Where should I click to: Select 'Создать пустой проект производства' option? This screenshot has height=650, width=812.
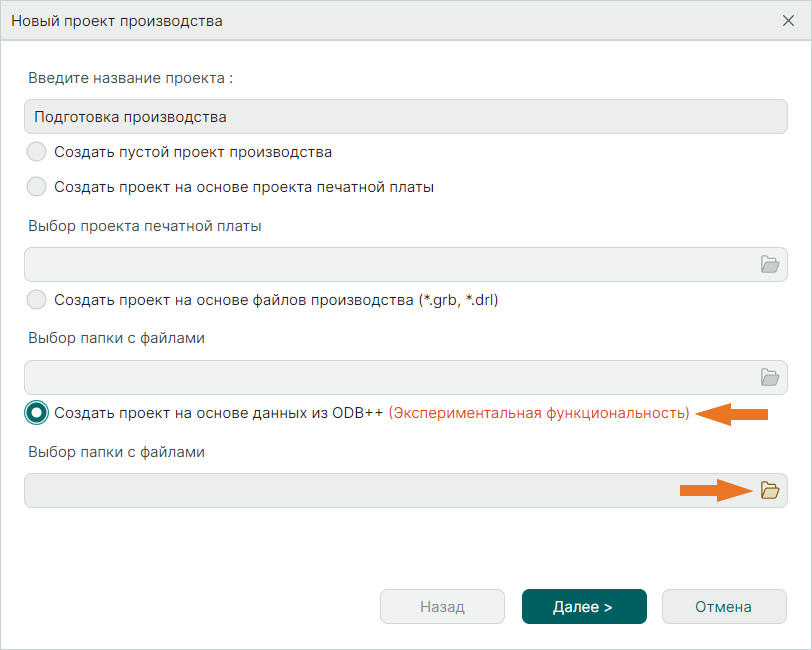pyautogui.click(x=36, y=152)
